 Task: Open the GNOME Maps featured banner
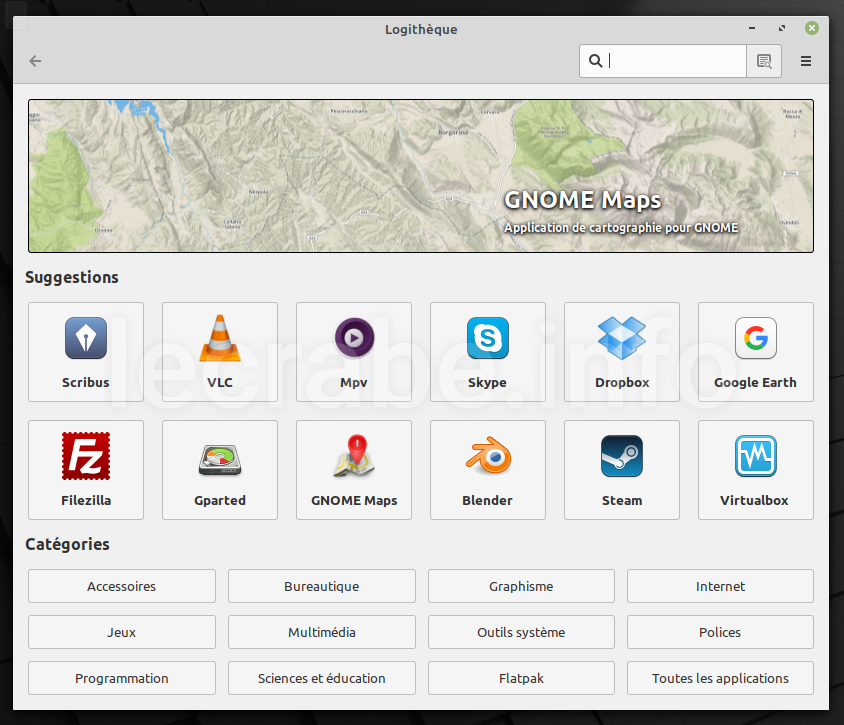click(421, 176)
